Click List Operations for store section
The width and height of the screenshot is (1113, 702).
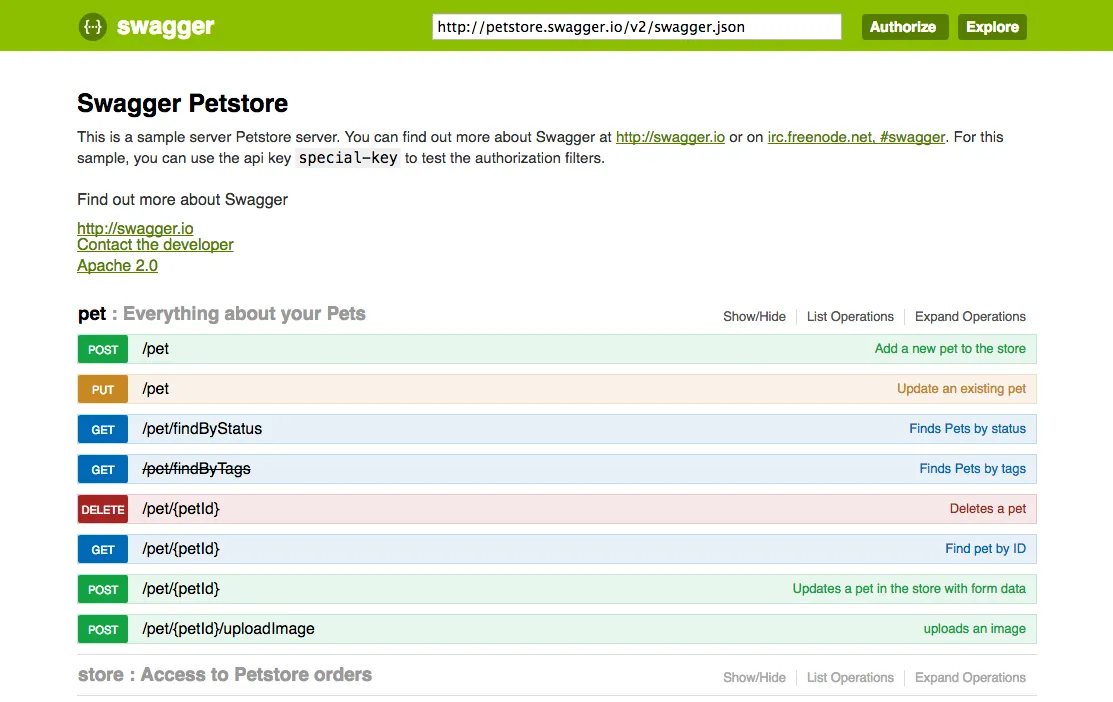[850, 677]
